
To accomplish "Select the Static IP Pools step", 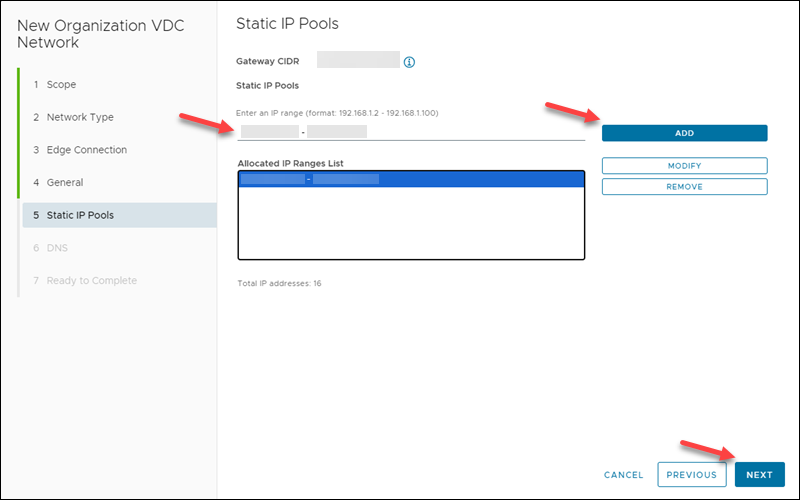I will (120, 215).
